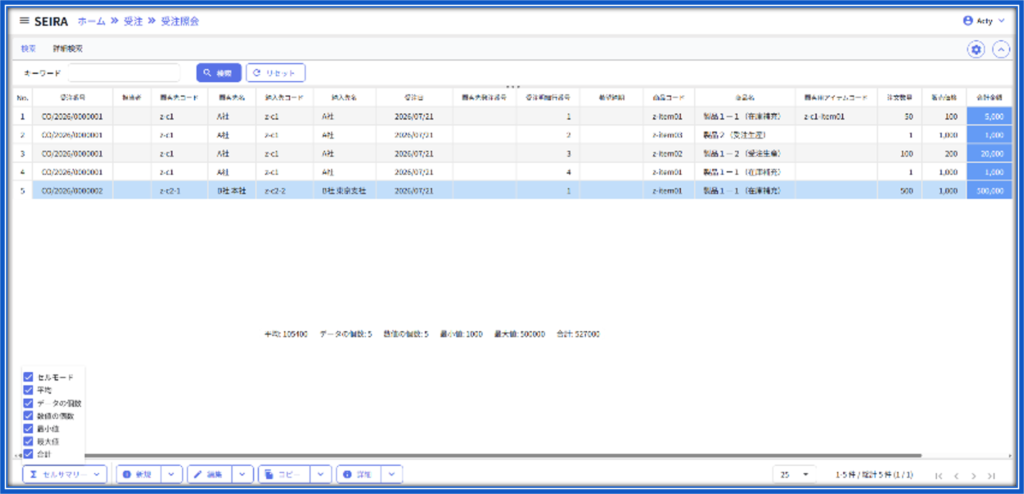This screenshot has height=494, width=1024.
Task: Open the hamburger menu beside SEIRA
Action: (24, 21)
